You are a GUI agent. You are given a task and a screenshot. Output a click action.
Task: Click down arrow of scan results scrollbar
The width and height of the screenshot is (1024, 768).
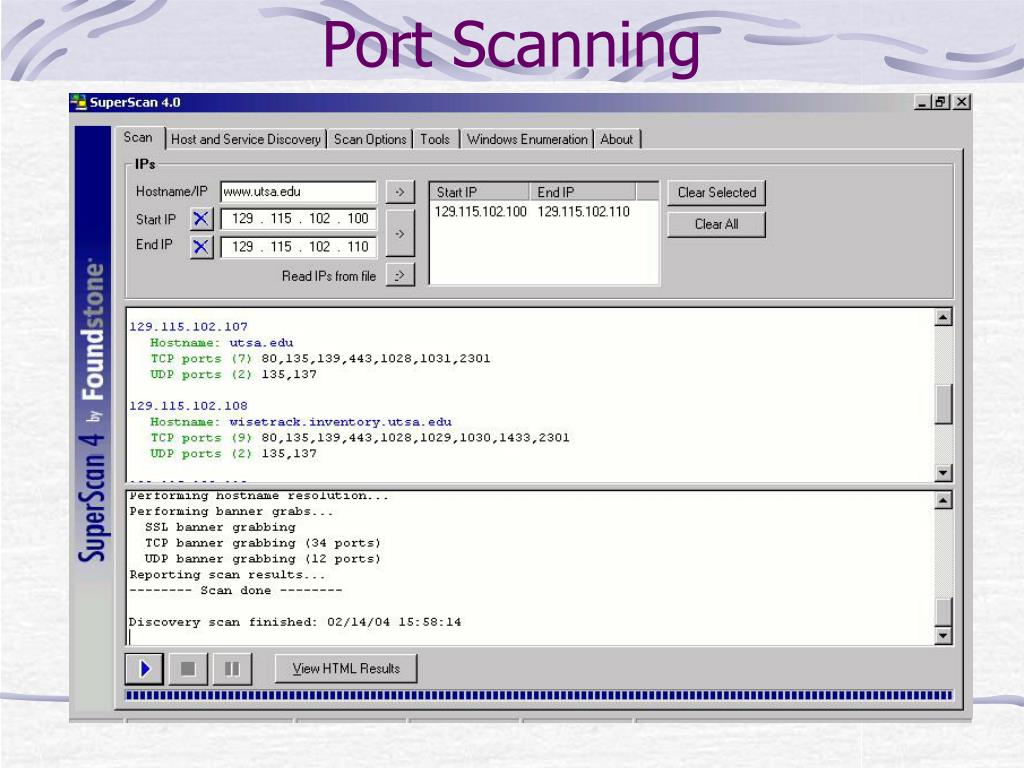tap(943, 472)
